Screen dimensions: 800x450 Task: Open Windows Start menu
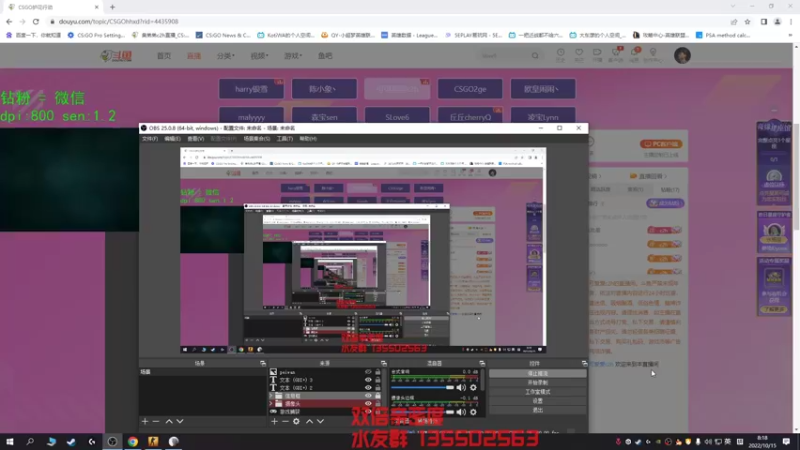tap(10, 441)
